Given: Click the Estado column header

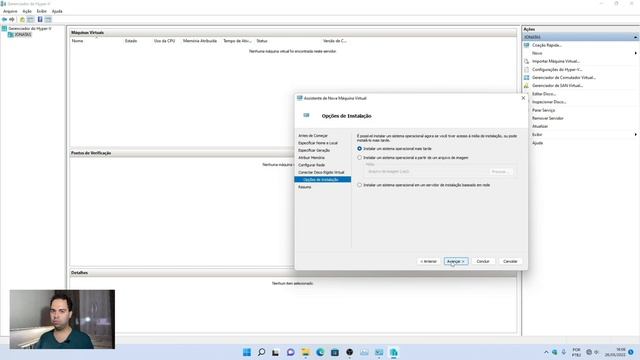Looking at the screenshot, I should [x=131, y=41].
